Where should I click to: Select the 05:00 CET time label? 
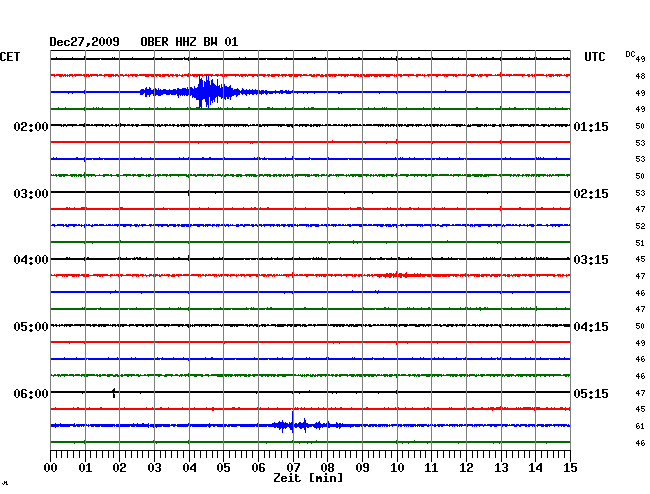[31, 327]
